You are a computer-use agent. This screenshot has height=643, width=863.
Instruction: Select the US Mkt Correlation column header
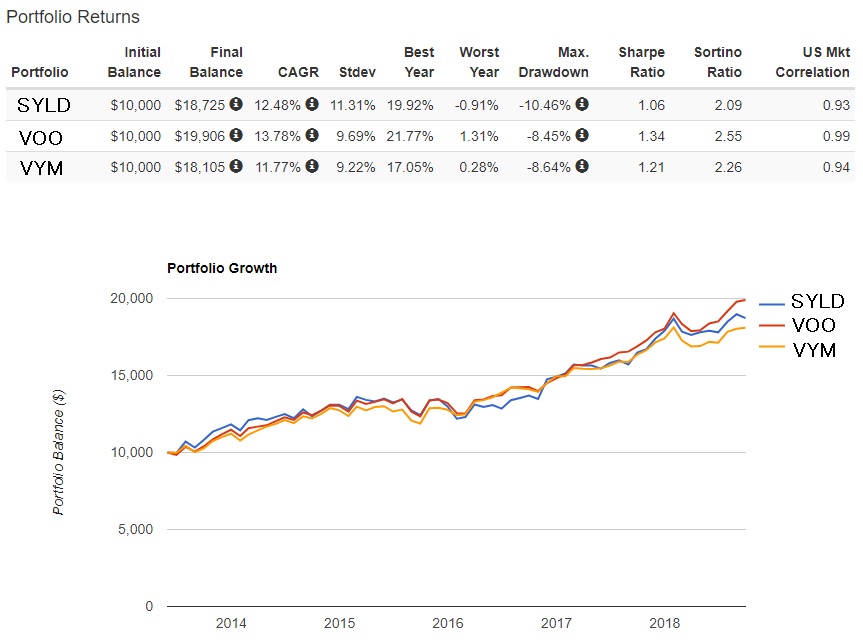tap(812, 62)
